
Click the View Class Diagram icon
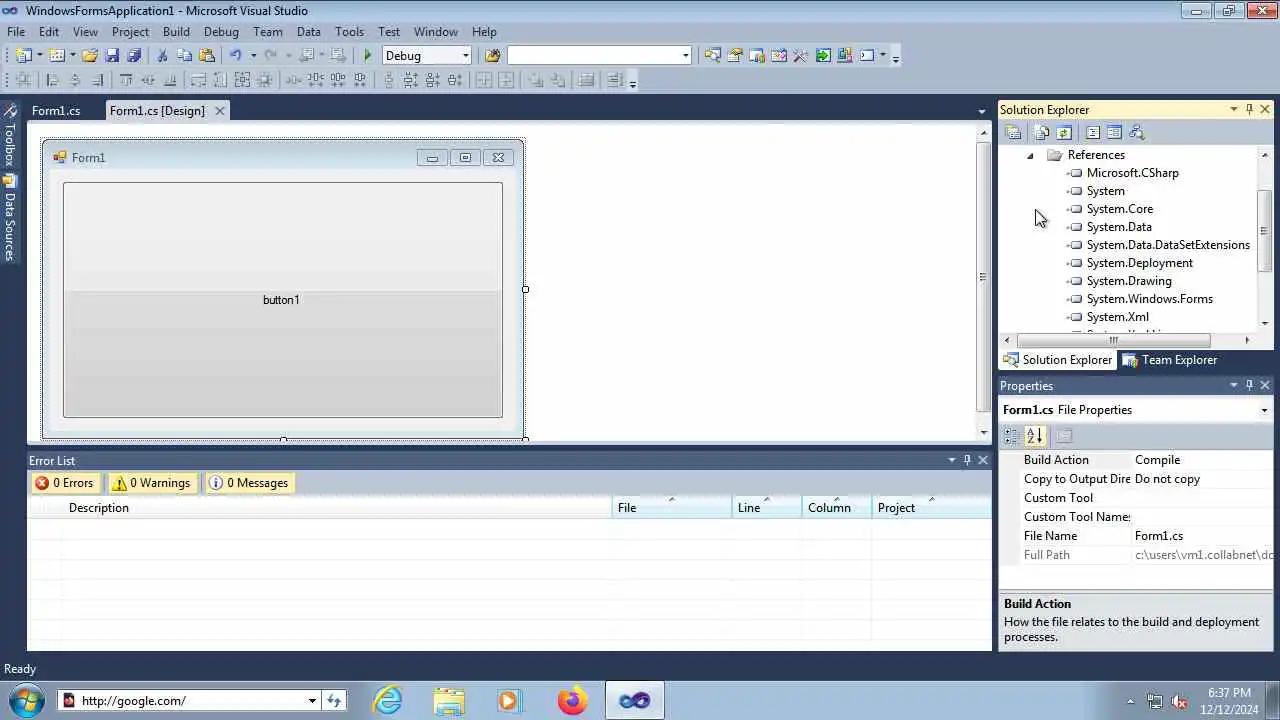pos(1136,133)
